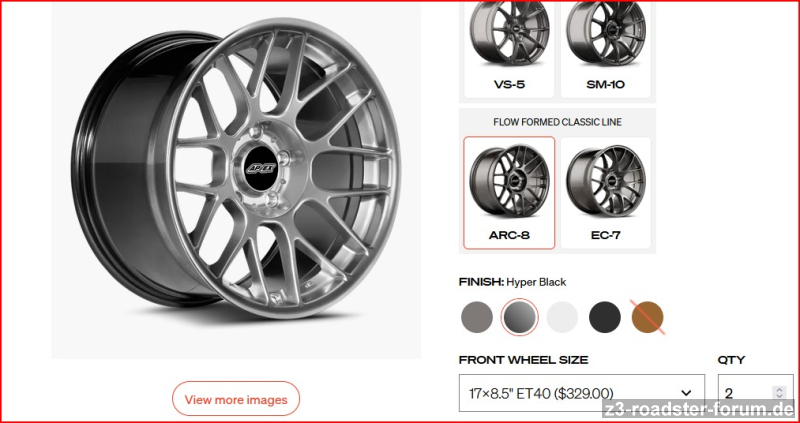The width and height of the screenshot is (800, 423).
Task: Click the chevron in wheel size dropdown
Action: [687, 393]
